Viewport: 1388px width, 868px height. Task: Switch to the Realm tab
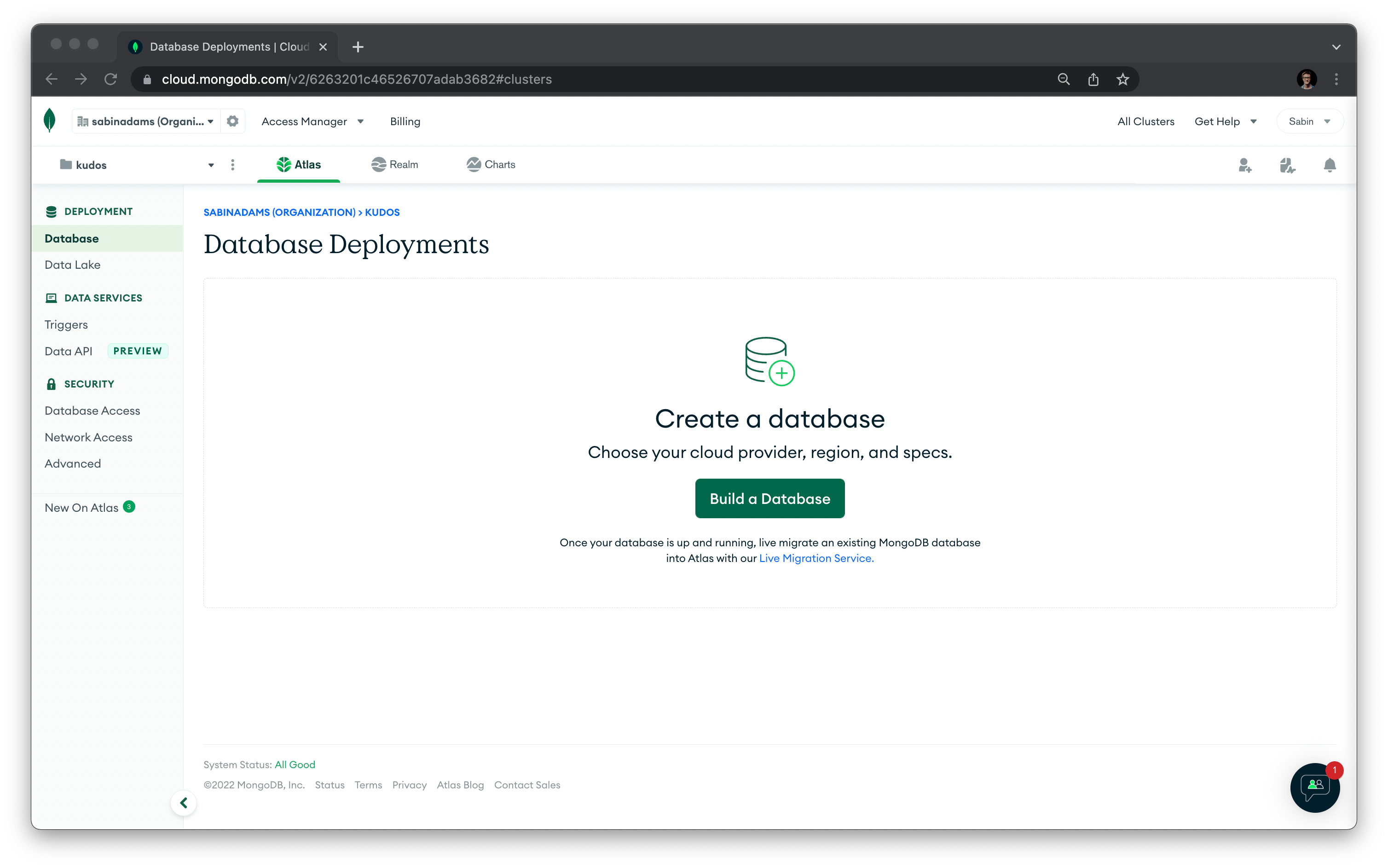[394, 165]
